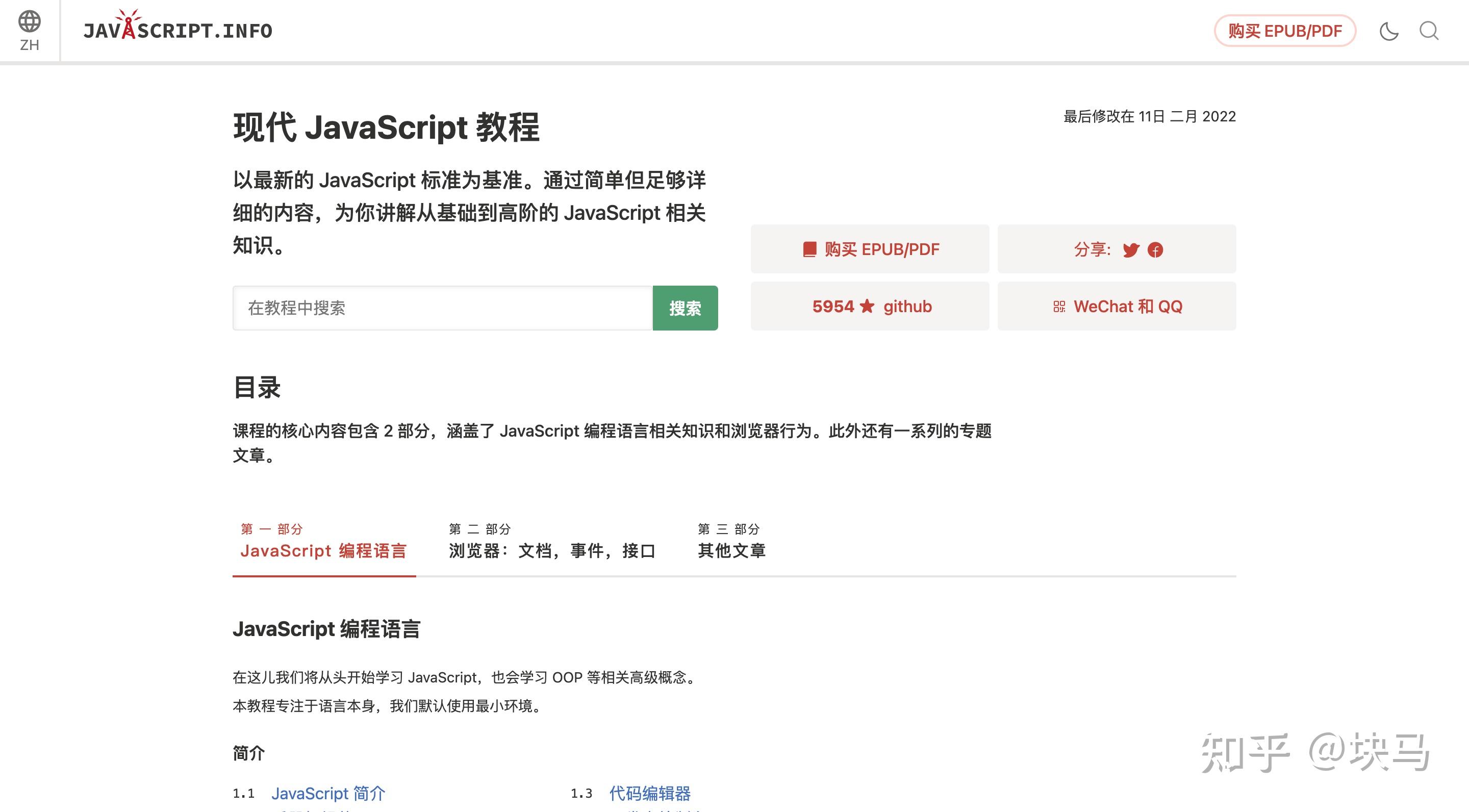Select 第一部分 JavaScript 编程语言

point(325,550)
